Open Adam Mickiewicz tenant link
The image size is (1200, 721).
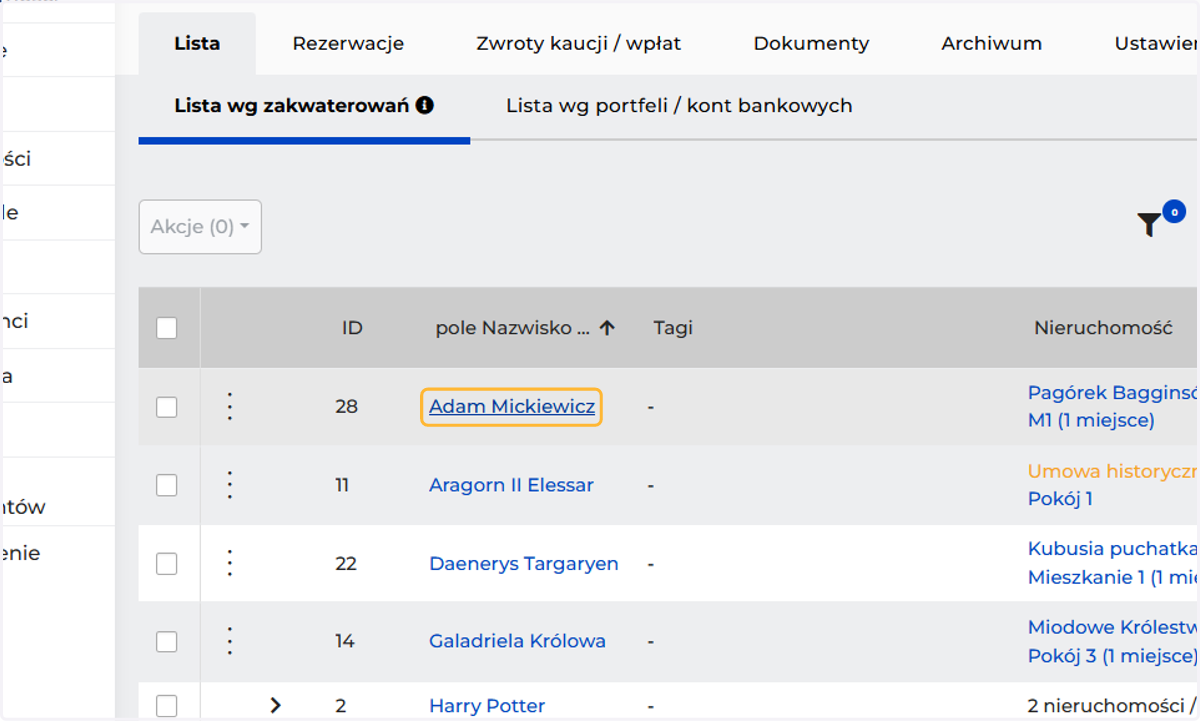click(x=512, y=407)
